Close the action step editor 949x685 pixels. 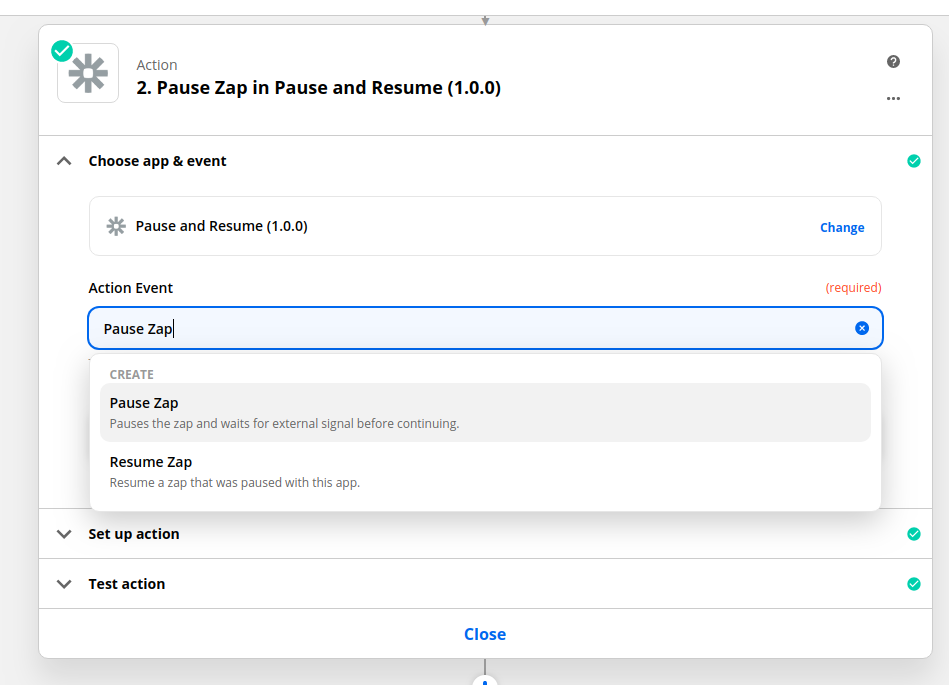click(x=485, y=634)
